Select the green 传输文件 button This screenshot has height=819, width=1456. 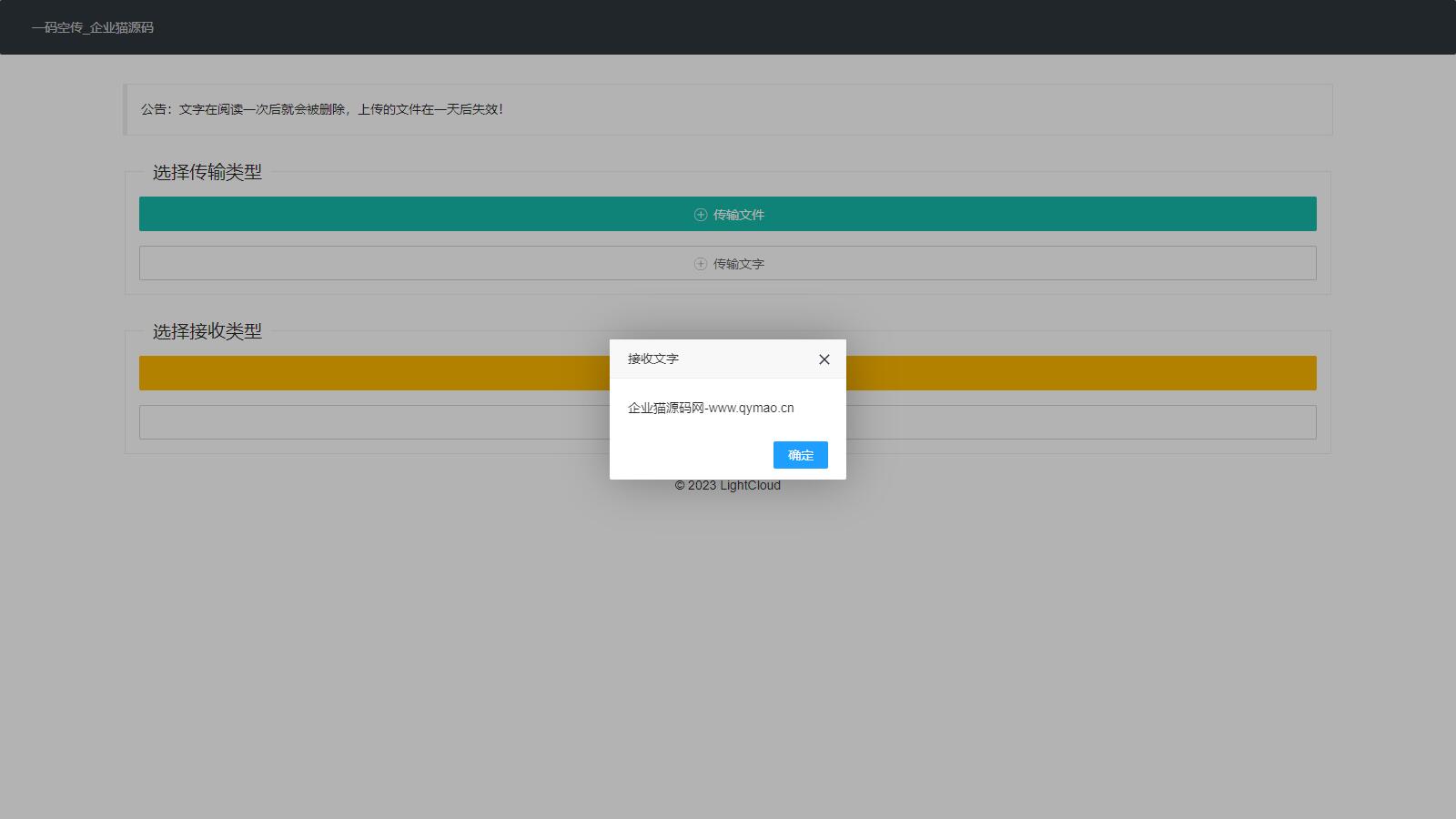pos(1001,214)
